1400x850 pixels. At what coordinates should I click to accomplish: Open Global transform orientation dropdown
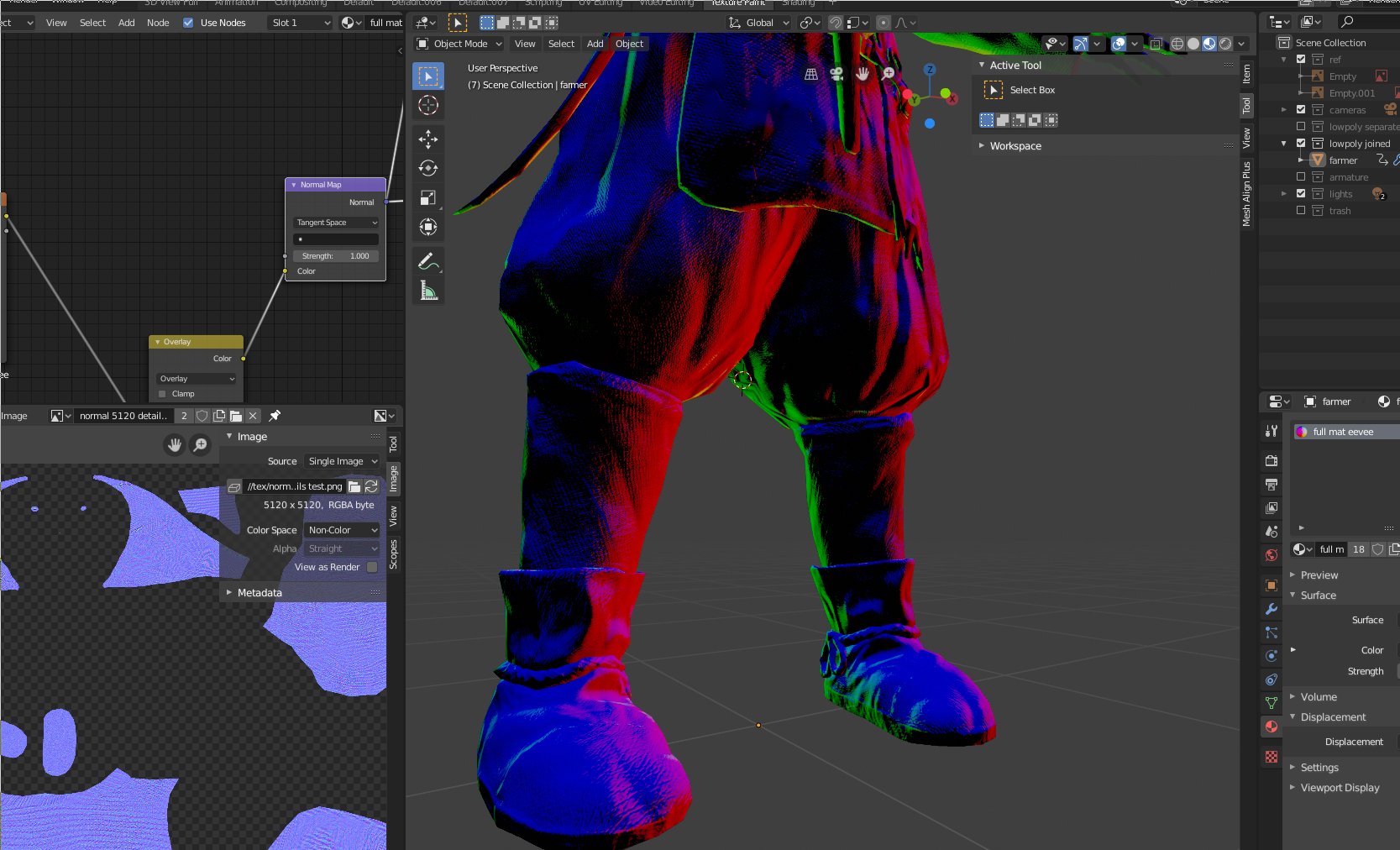(759, 23)
